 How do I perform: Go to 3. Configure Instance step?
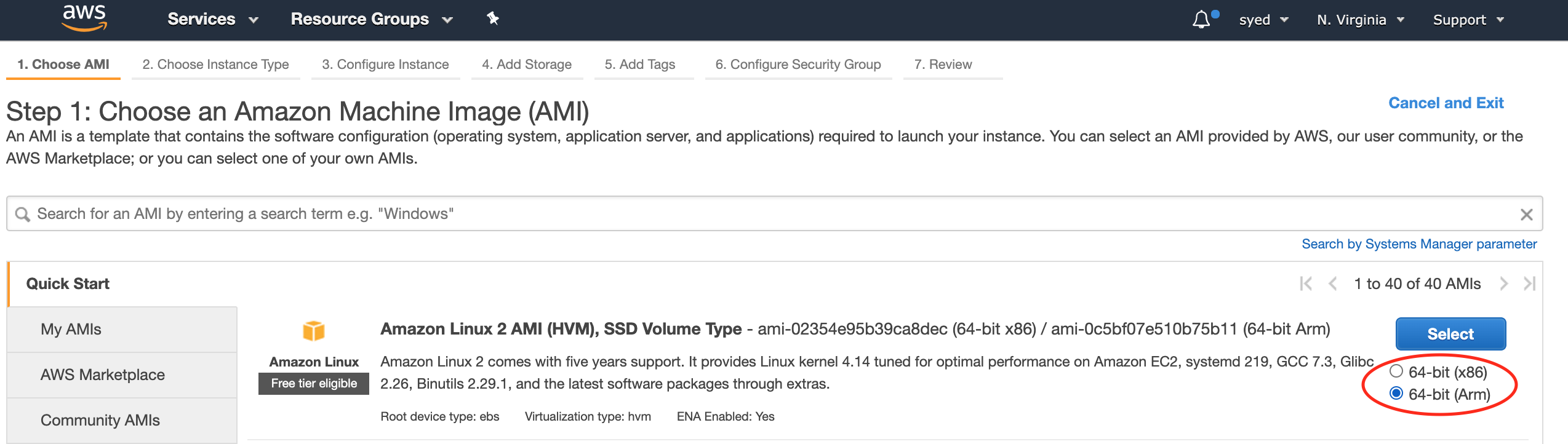pyautogui.click(x=385, y=65)
